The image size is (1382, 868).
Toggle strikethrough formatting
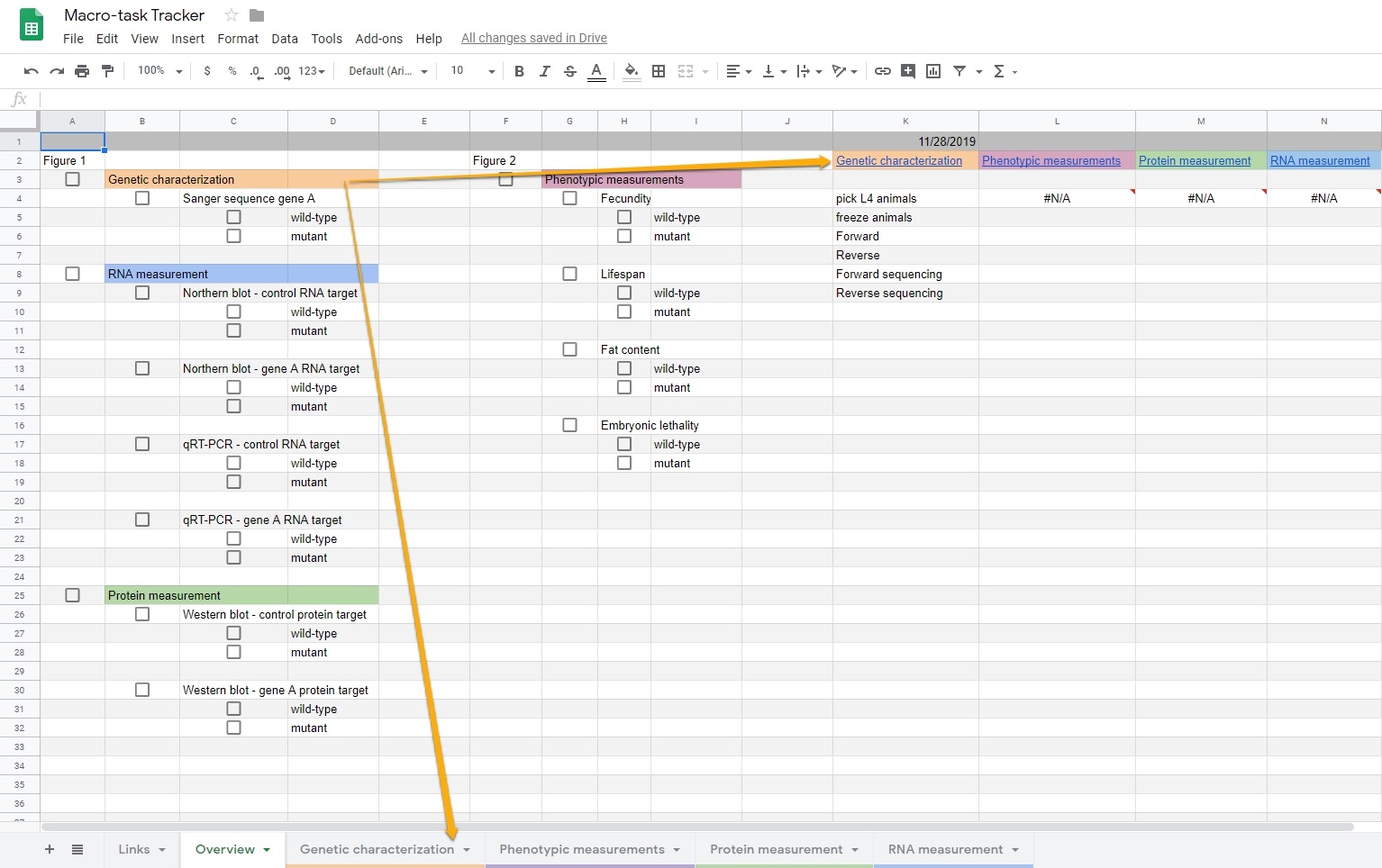pyautogui.click(x=570, y=71)
